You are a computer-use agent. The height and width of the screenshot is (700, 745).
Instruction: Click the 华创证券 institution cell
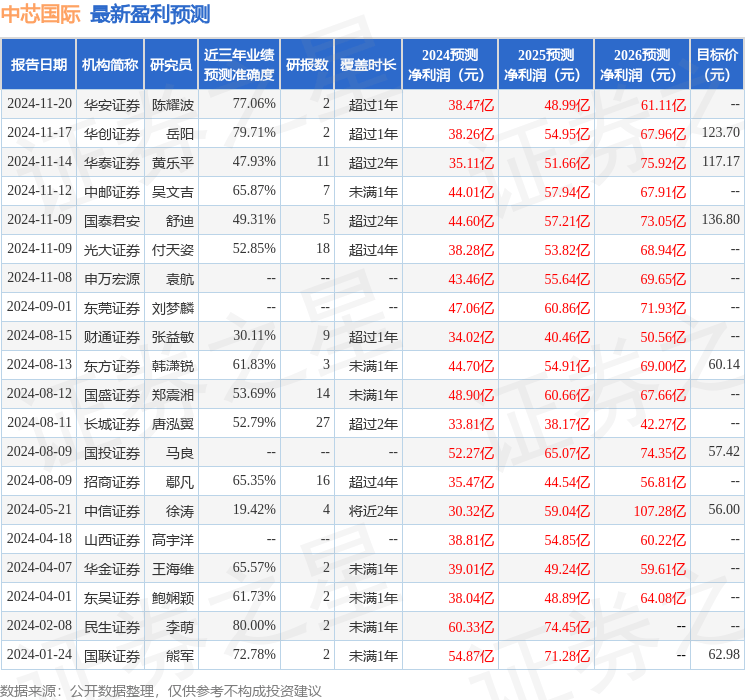coord(112,134)
